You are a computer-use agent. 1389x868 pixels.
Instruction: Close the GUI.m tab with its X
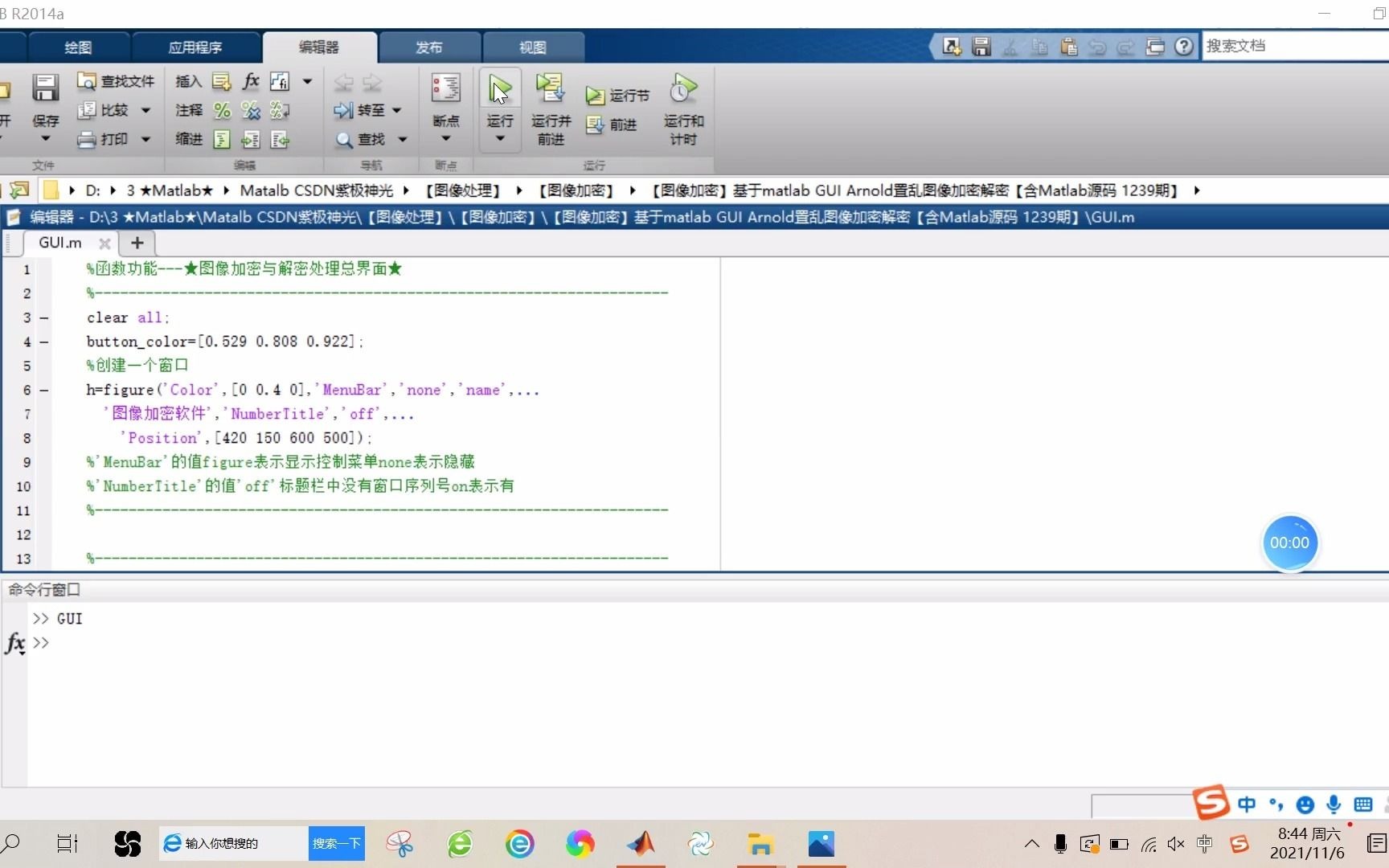pos(104,243)
